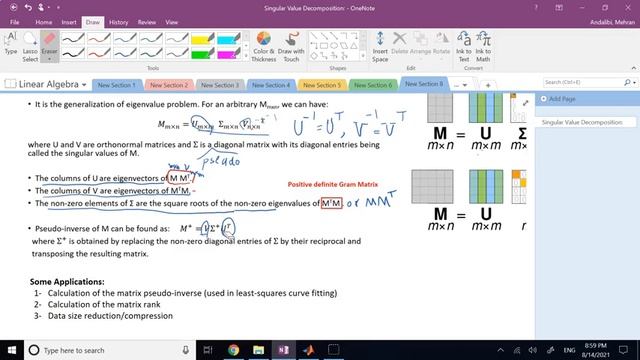Click Insert Space tool
Screen dimensions: 640x360
(380, 47)
